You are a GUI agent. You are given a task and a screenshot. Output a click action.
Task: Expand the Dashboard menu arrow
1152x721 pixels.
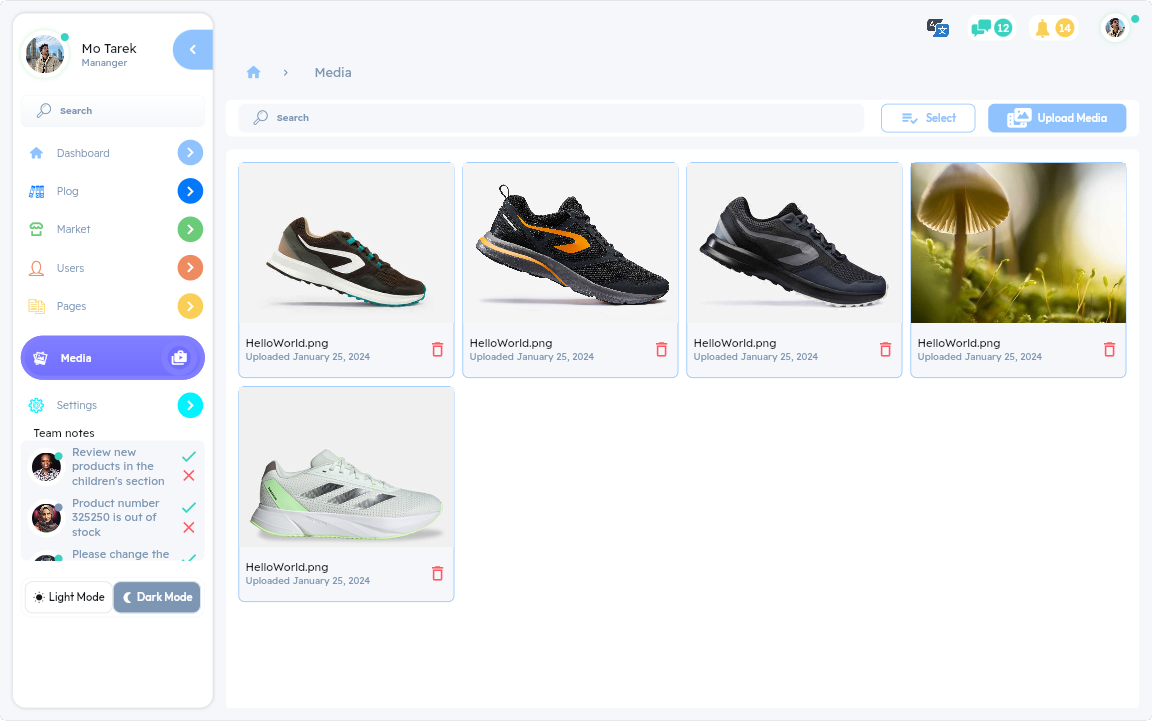coord(190,153)
